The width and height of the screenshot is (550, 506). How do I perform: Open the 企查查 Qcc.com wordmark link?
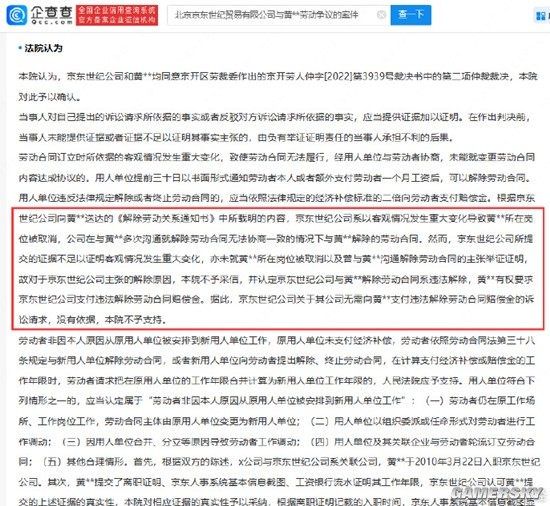[51, 15]
